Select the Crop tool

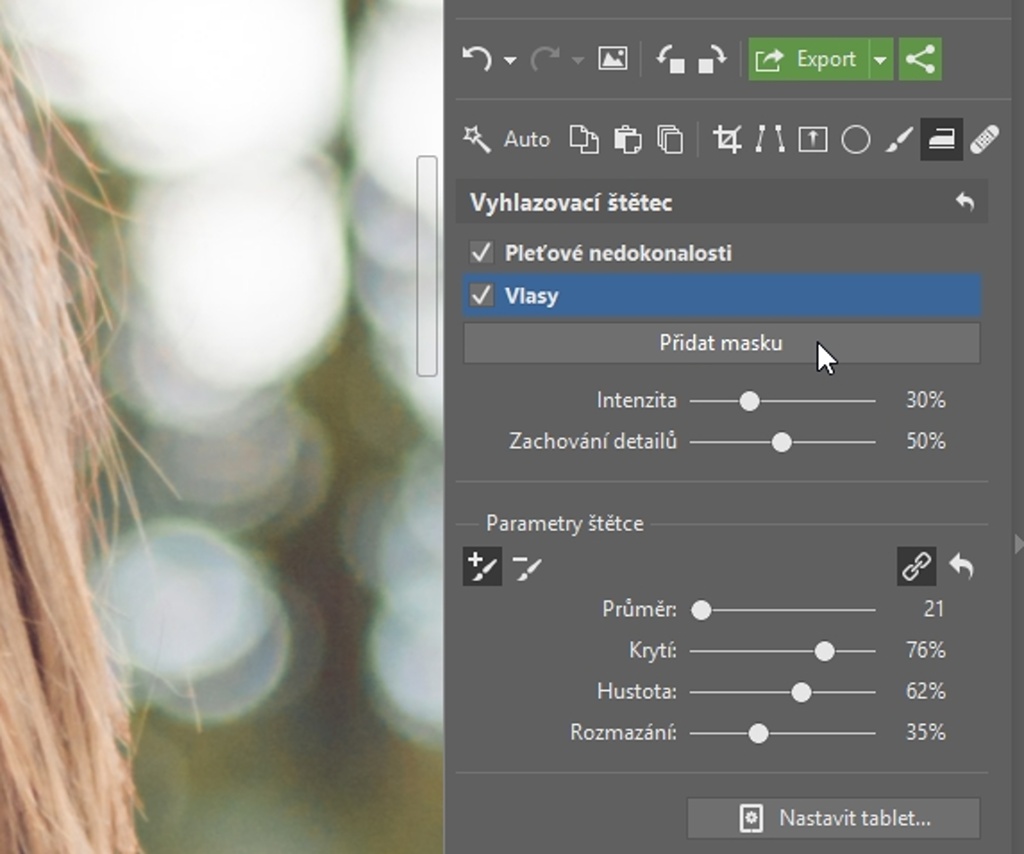click(x=727, y=139)
